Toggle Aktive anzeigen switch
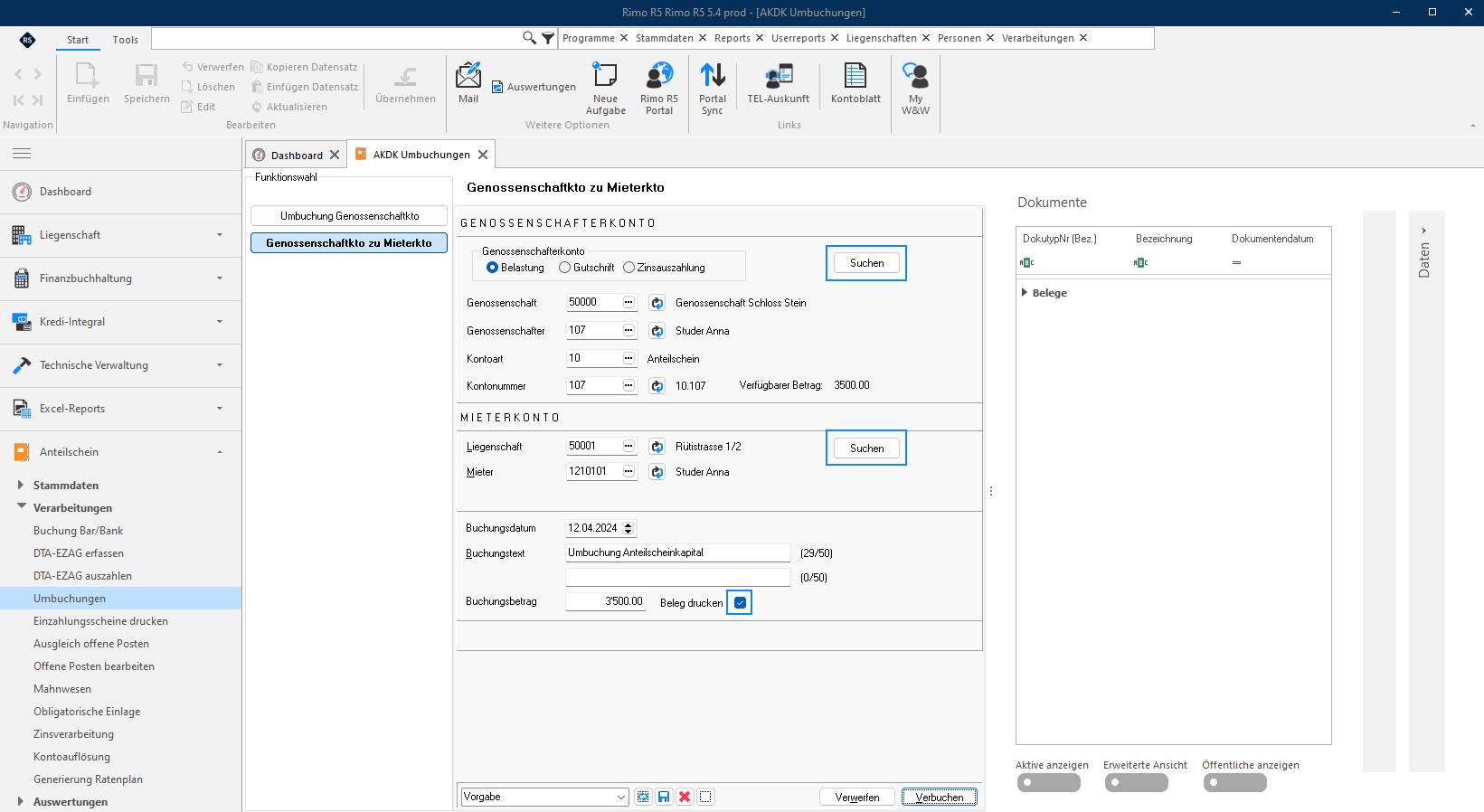 pyautogui.click(x=1049, y=783)
